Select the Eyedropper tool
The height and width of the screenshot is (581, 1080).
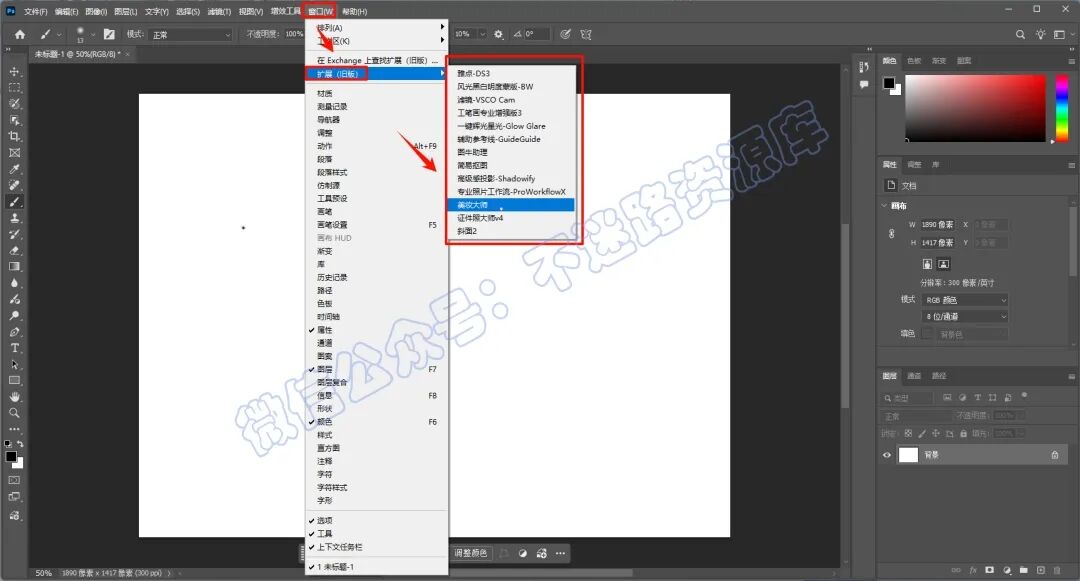click(x=14, y=169)
